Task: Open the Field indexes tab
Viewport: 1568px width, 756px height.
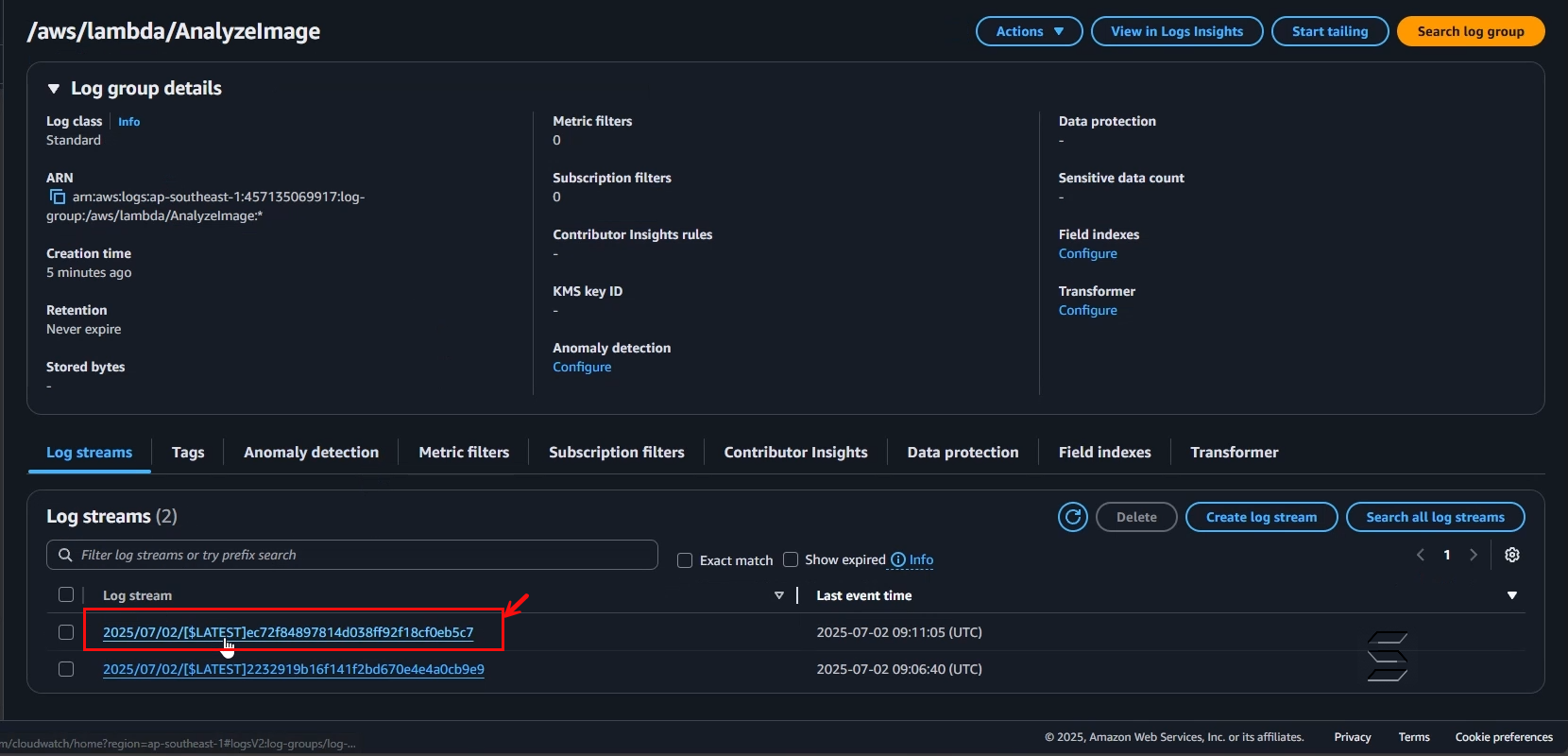Action: 1105,452
